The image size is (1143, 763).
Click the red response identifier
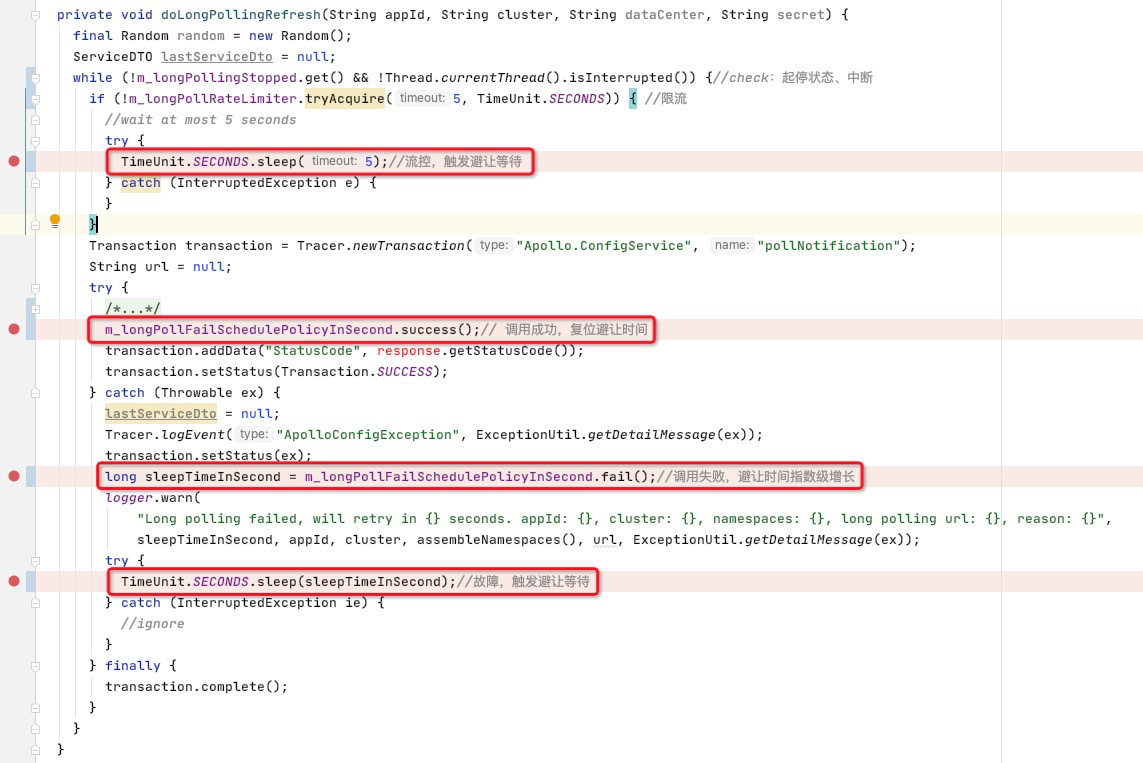pos(408,351)
